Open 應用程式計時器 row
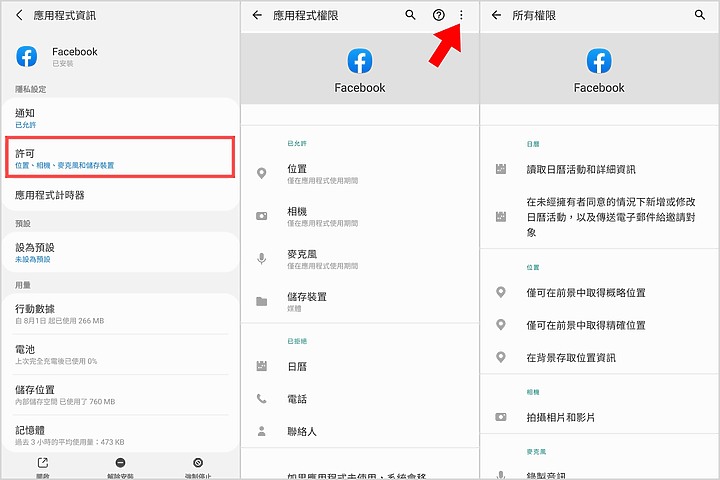Image resolution: width=720 pixels, height=480 pixels. pyautogui.click(x=120, y=195)
